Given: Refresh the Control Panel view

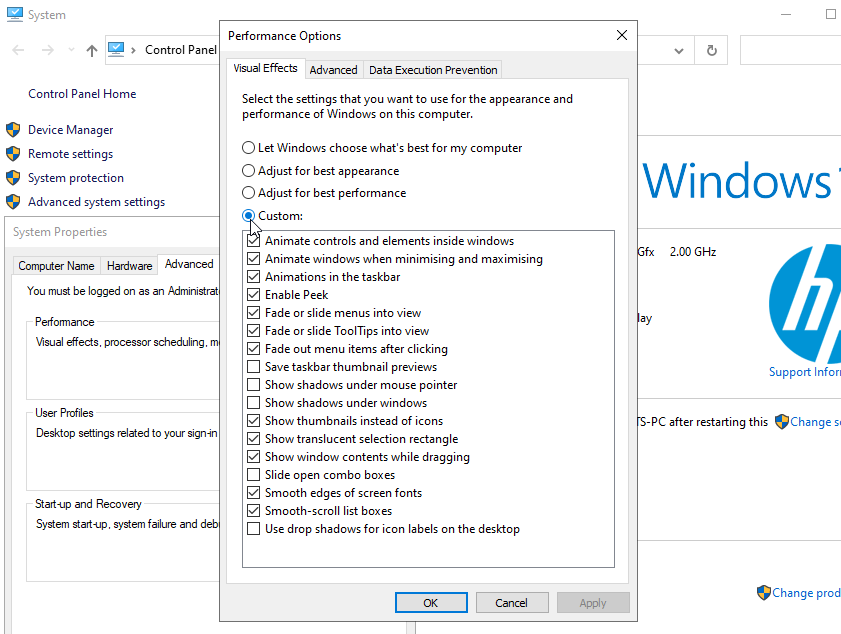Looking at the screenshot, I should [711, 50].
